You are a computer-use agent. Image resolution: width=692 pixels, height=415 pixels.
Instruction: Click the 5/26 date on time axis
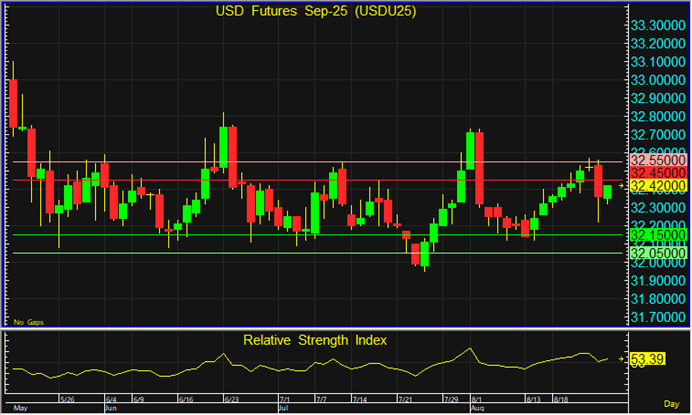(x=69, y=399)
